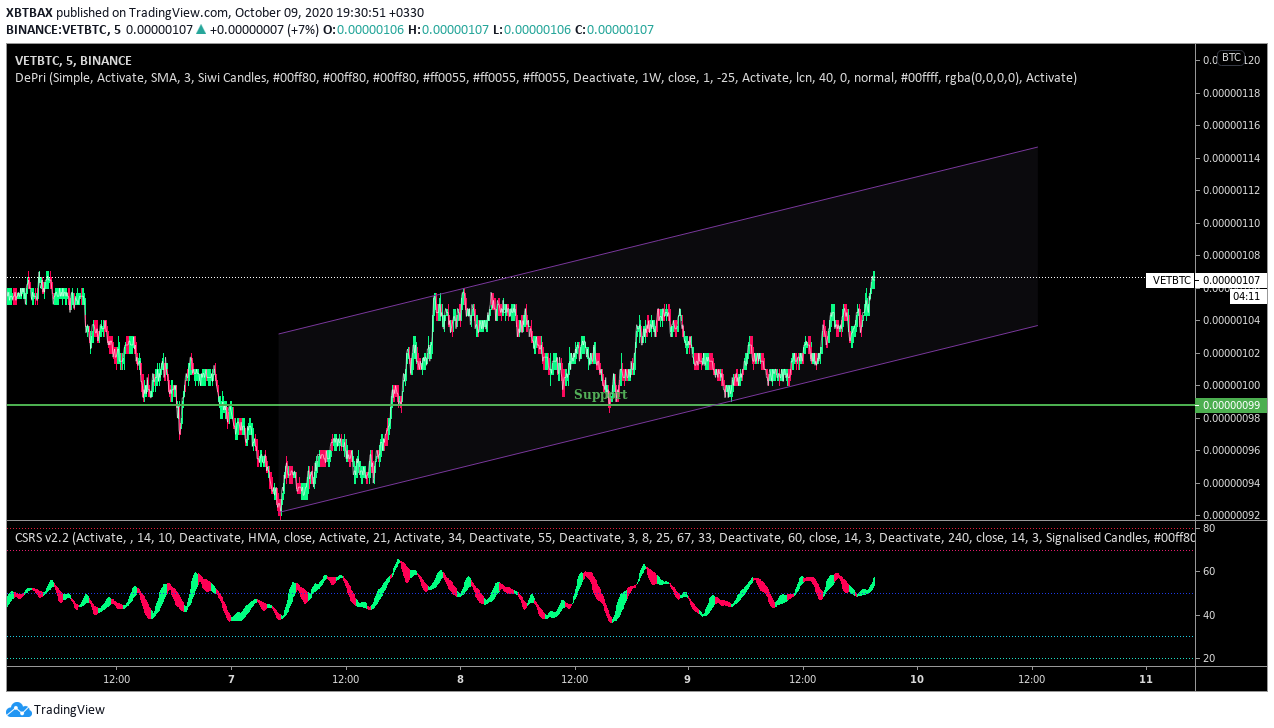Click the 0.00000104 price axis label
1274x728 pixels.
click(1232, 321)
